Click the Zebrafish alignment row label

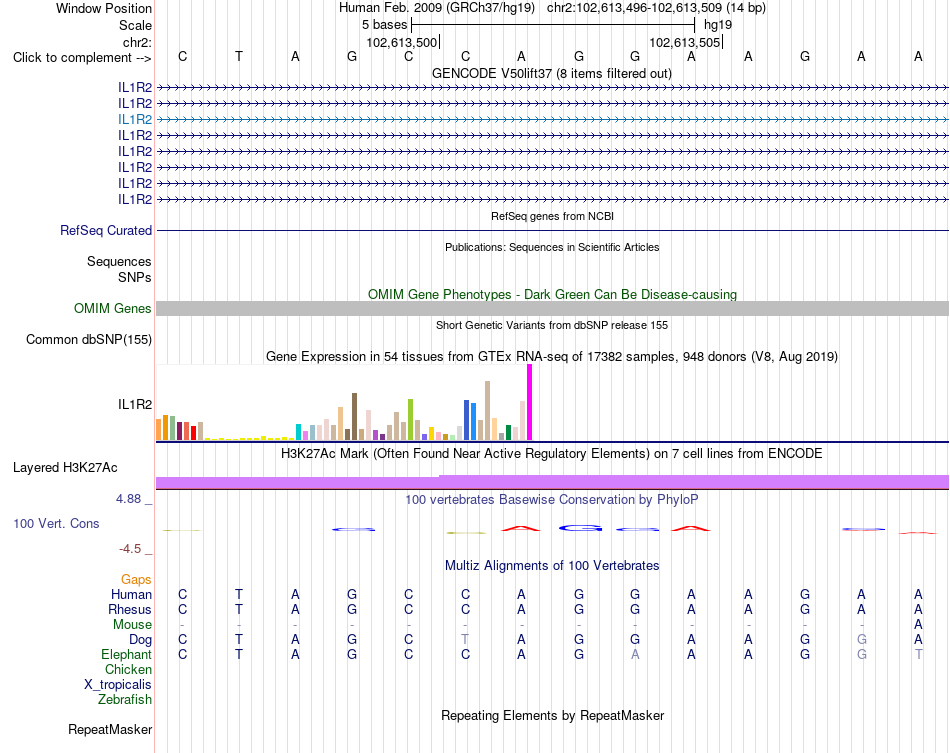click(x=125, y=700)
